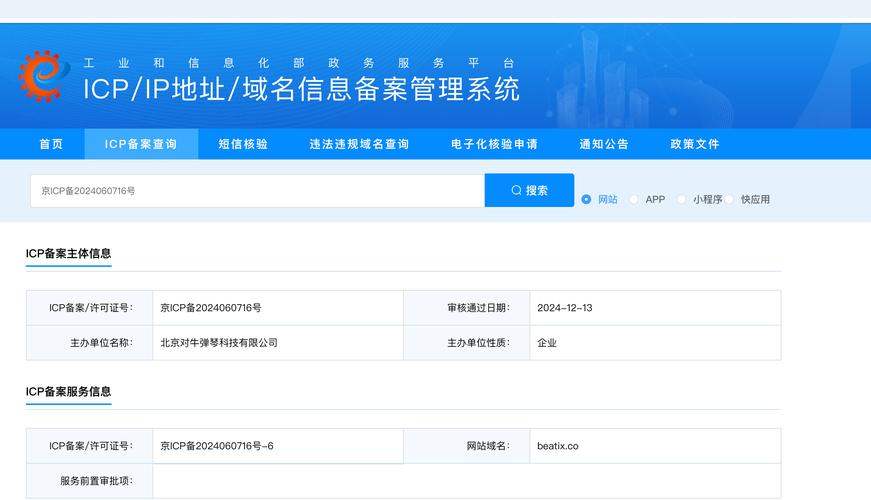Choose the APP radio option

(634, 199)
